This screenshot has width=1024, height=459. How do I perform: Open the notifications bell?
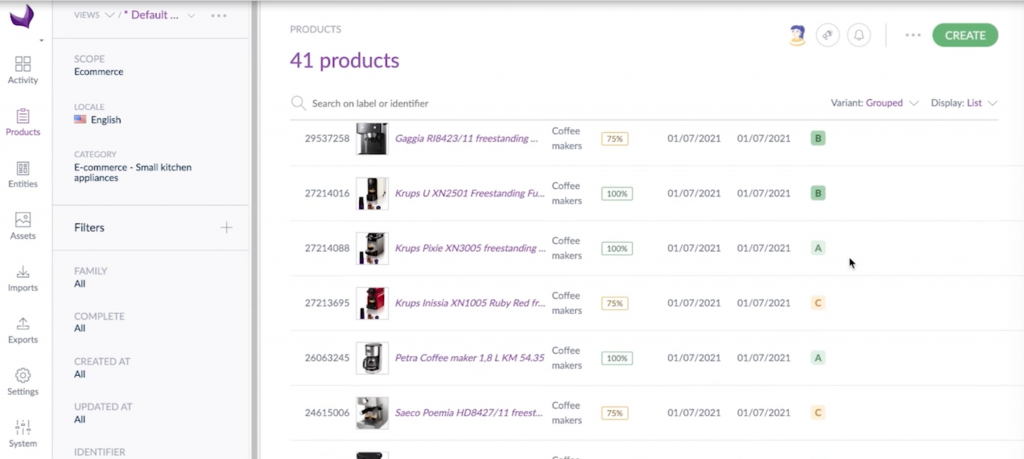pos(859,35)
